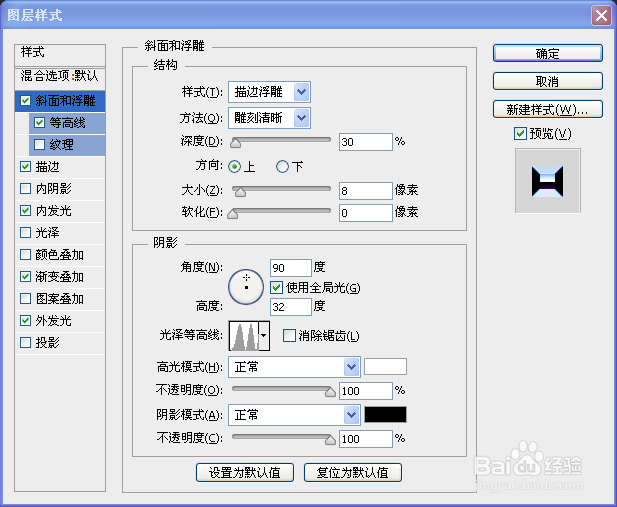The height and width of the screenshot is (507, 617).
Task: Expand the 光泽等高线 picker arrow
Action: (264, 336)
